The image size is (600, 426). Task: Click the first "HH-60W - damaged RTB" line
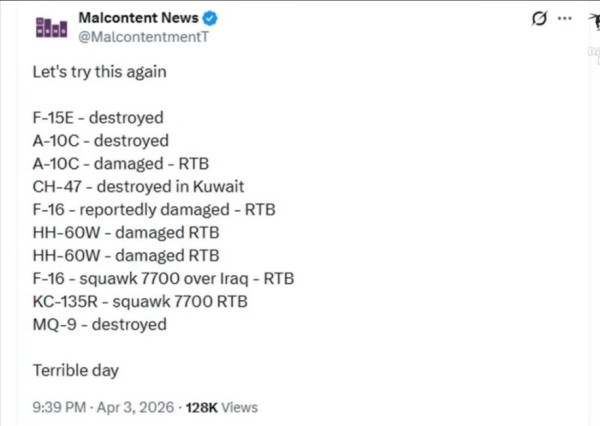(125, 232)
